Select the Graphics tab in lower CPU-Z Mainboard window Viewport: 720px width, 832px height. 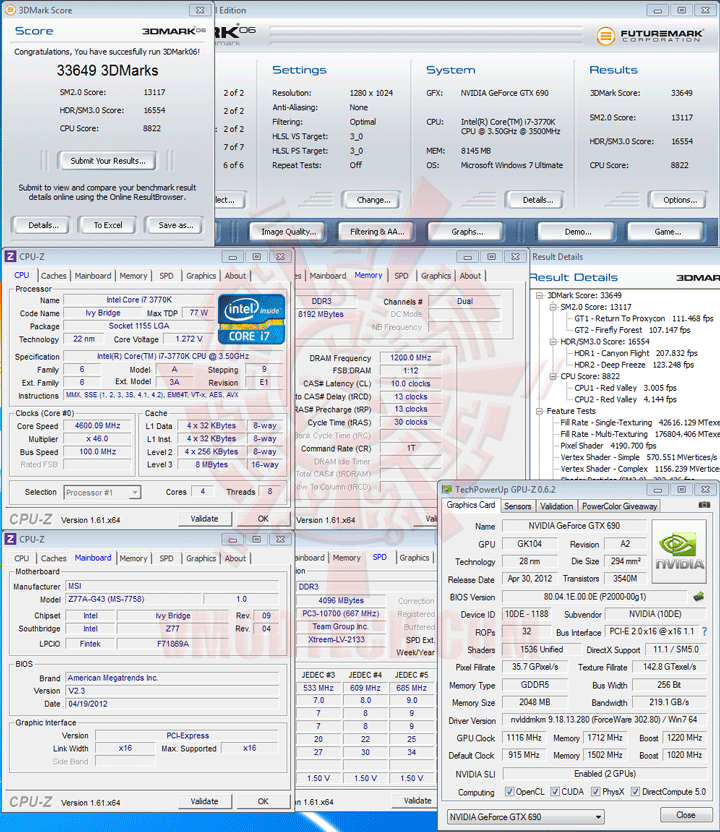pyautogui.click(x=201, y=558)
